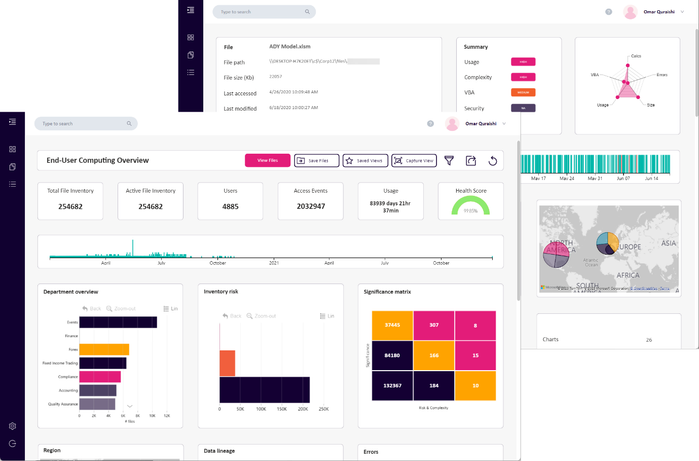Screen dimensions: 699x461
Task: Click the logout icon at sidebar bottom
Action: point(12,443)
